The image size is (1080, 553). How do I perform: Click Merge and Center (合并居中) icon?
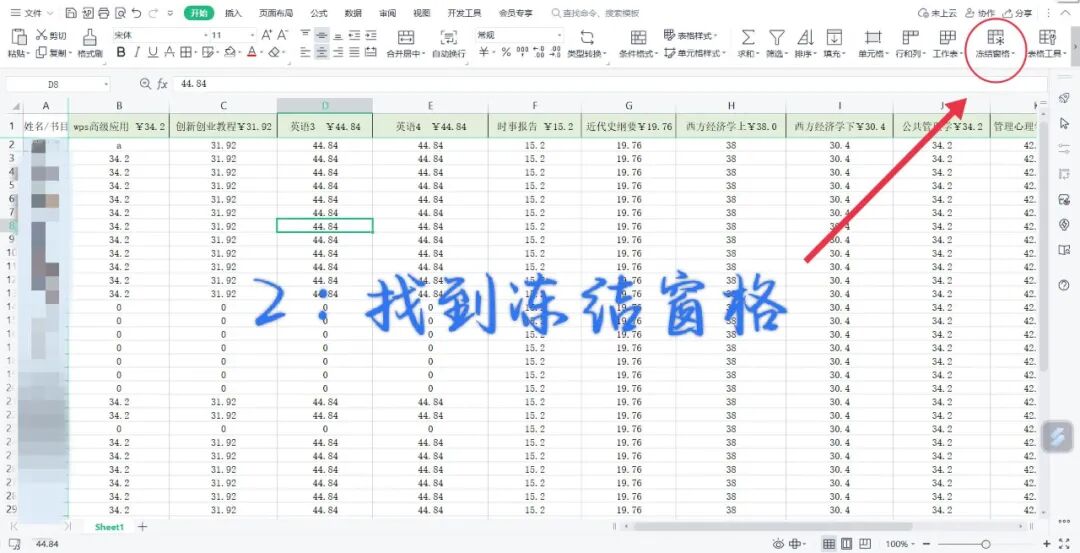click(x=406, y=37)
